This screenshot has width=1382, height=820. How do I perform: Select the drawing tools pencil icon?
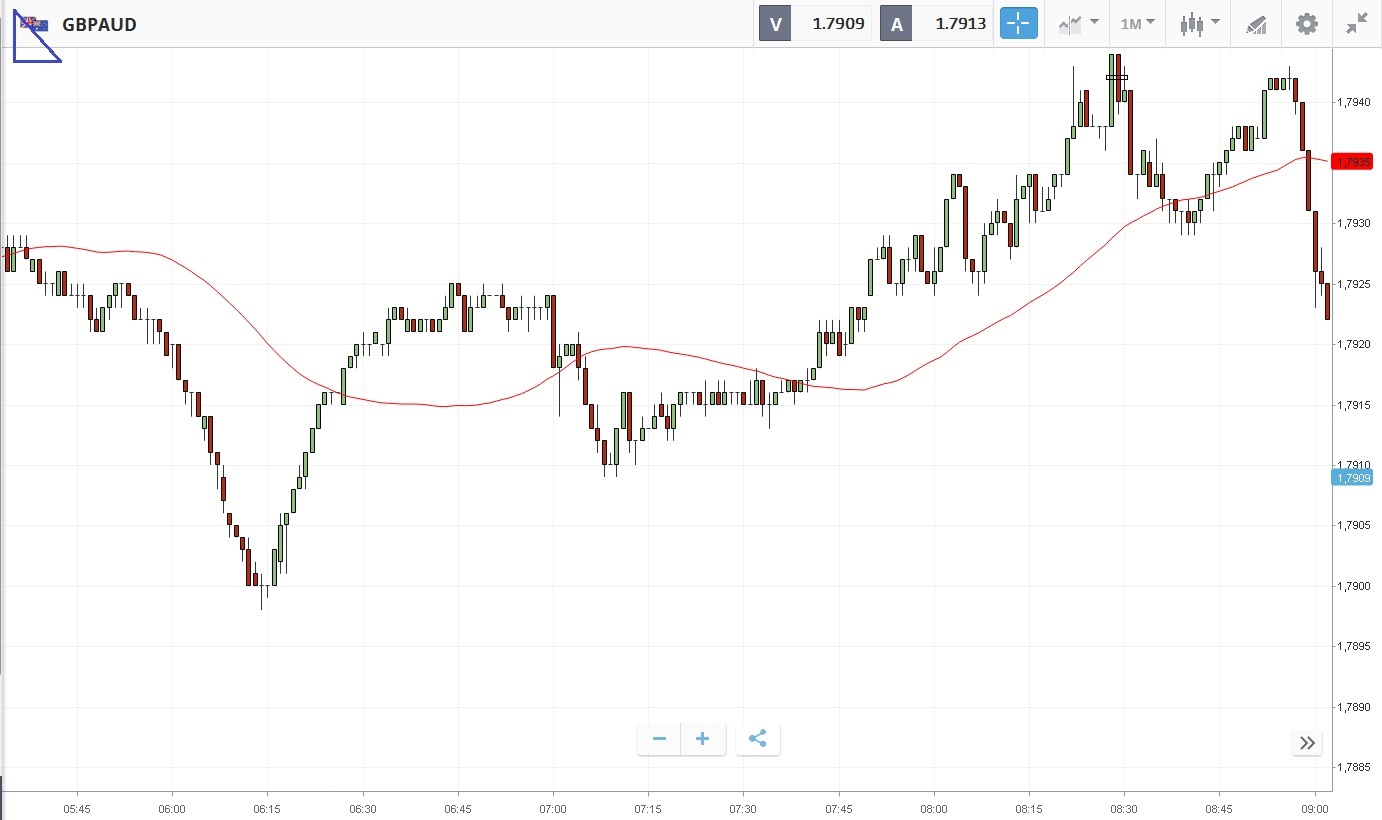tap(1256, 24)
